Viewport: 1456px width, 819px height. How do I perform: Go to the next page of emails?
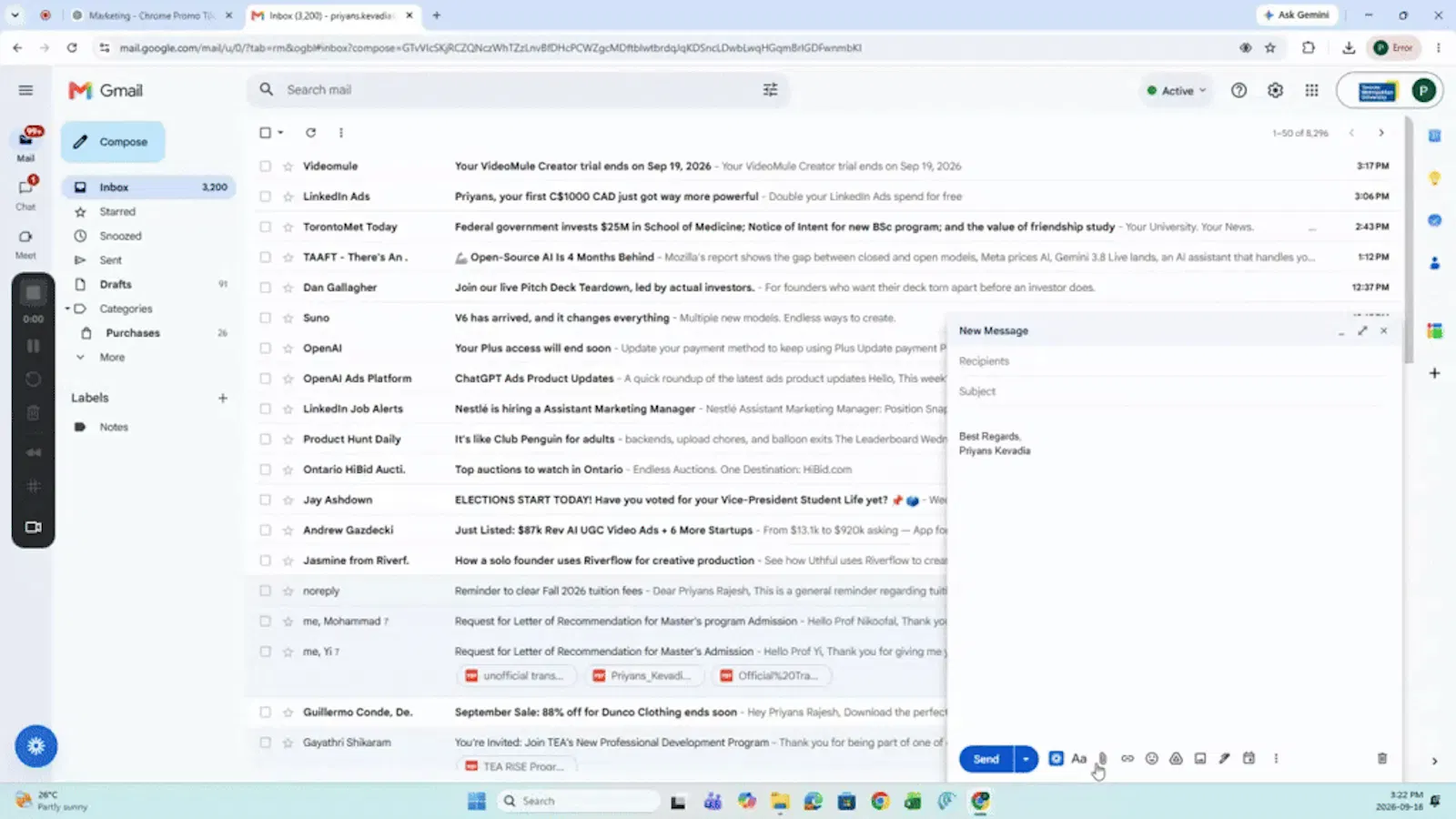(1381, 133)
